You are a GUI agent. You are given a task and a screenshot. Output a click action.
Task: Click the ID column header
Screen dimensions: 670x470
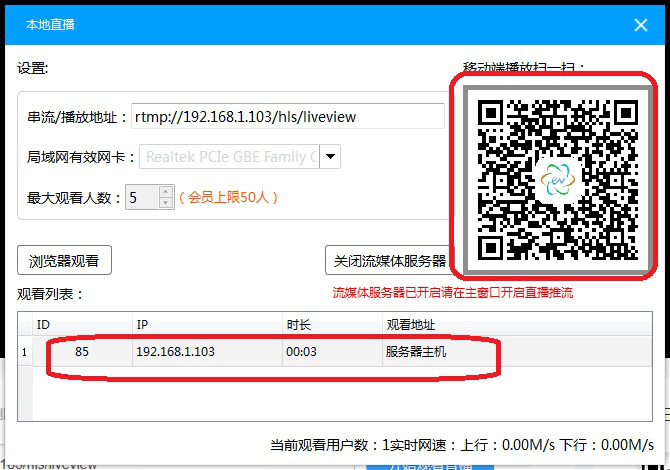click(x=82, y=324)
